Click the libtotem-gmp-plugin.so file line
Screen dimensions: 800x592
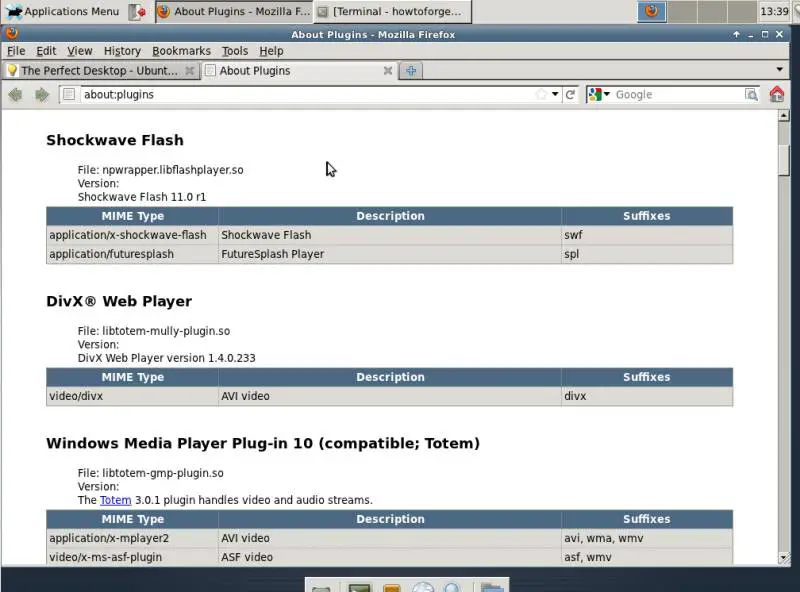tap(151, 473)
